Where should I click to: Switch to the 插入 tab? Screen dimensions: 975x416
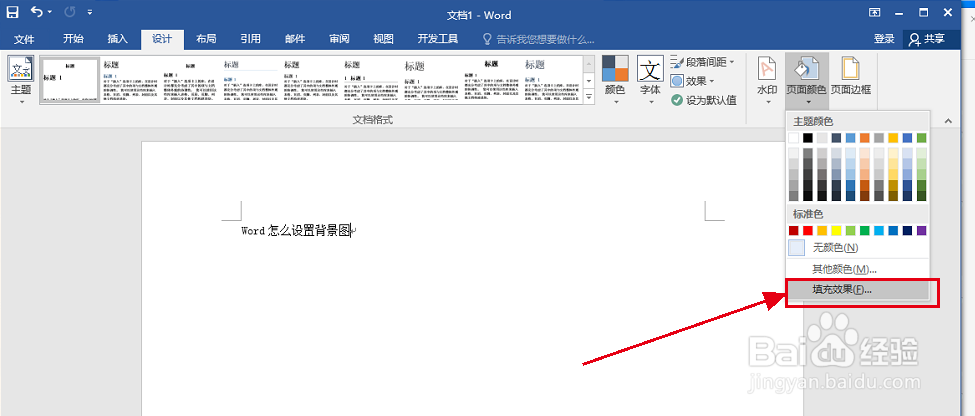(118, 39)
